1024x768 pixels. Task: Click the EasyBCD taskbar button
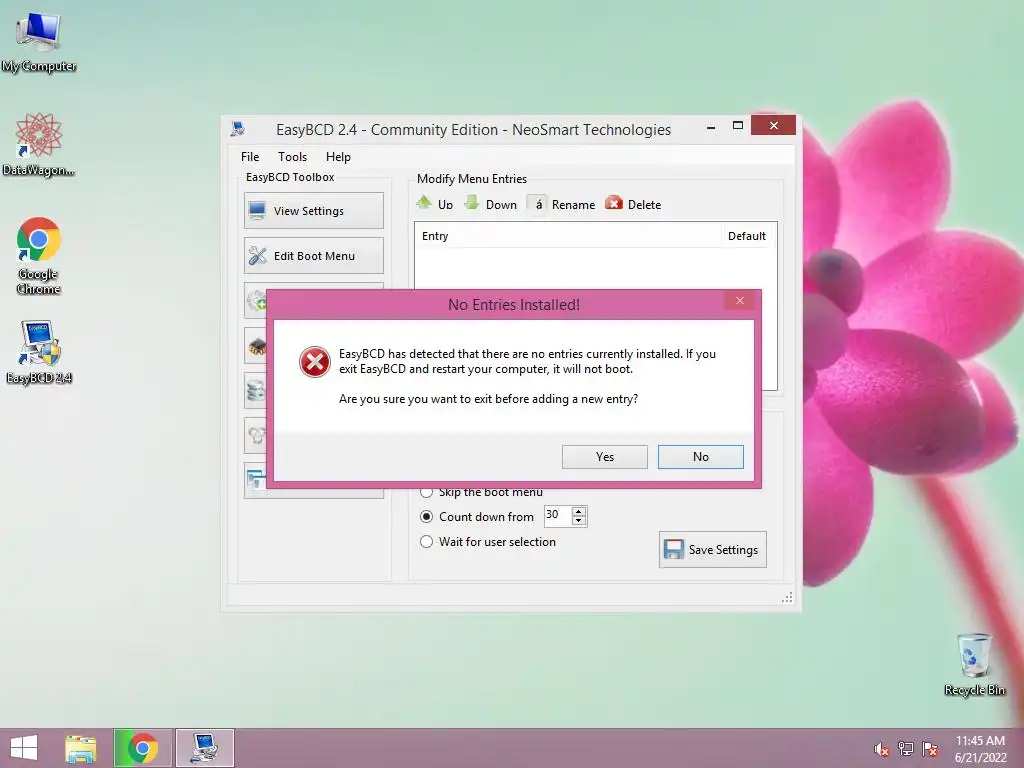[x=204, y=748]
